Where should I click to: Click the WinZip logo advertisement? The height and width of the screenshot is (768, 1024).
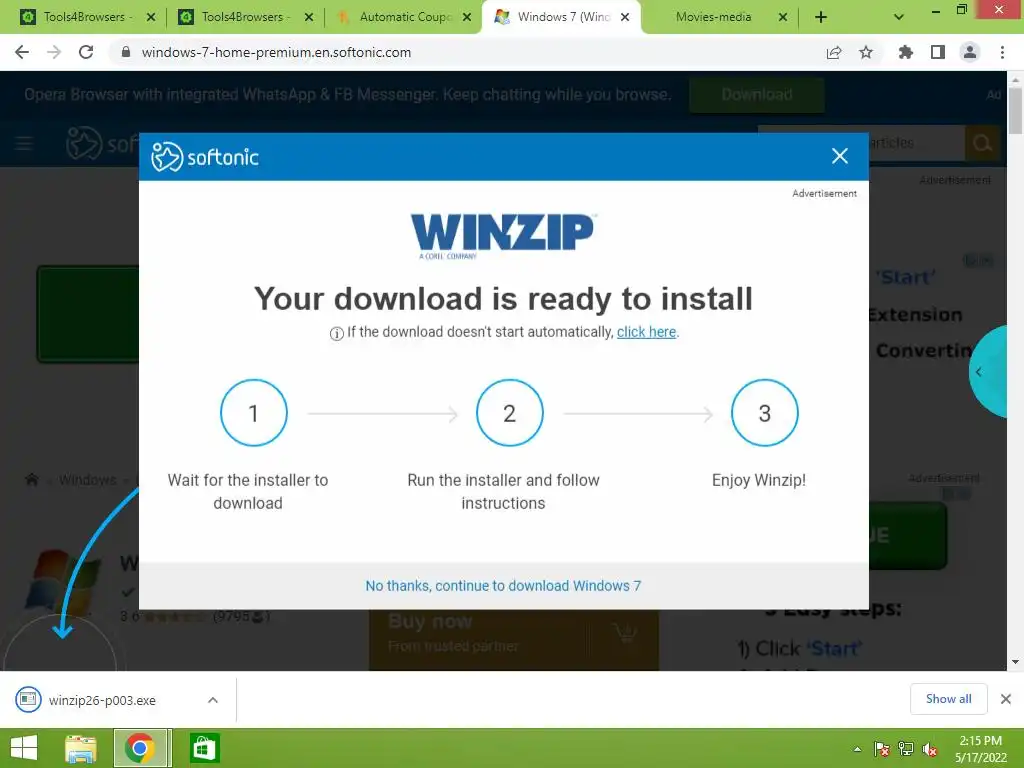(502, 236)
